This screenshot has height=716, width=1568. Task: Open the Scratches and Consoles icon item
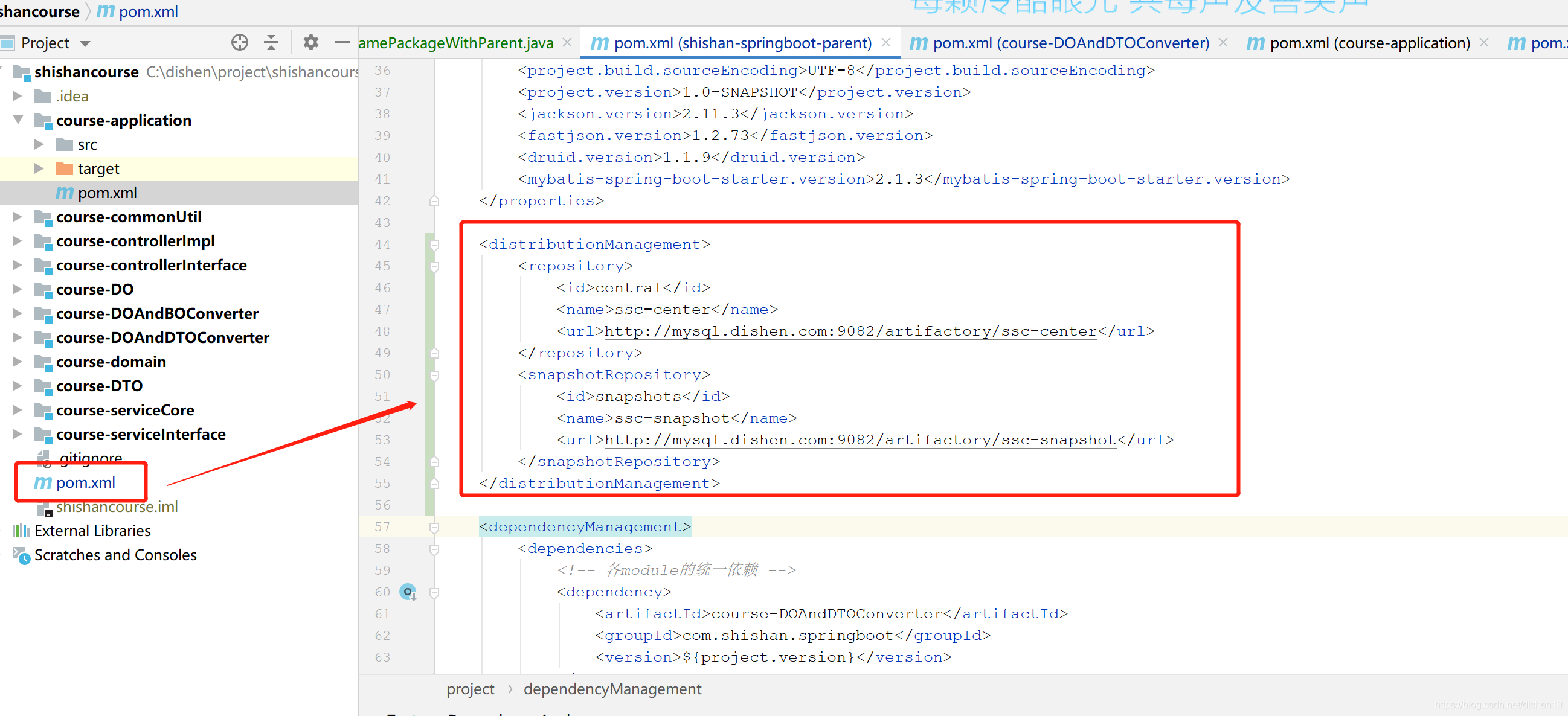[22, 555]
